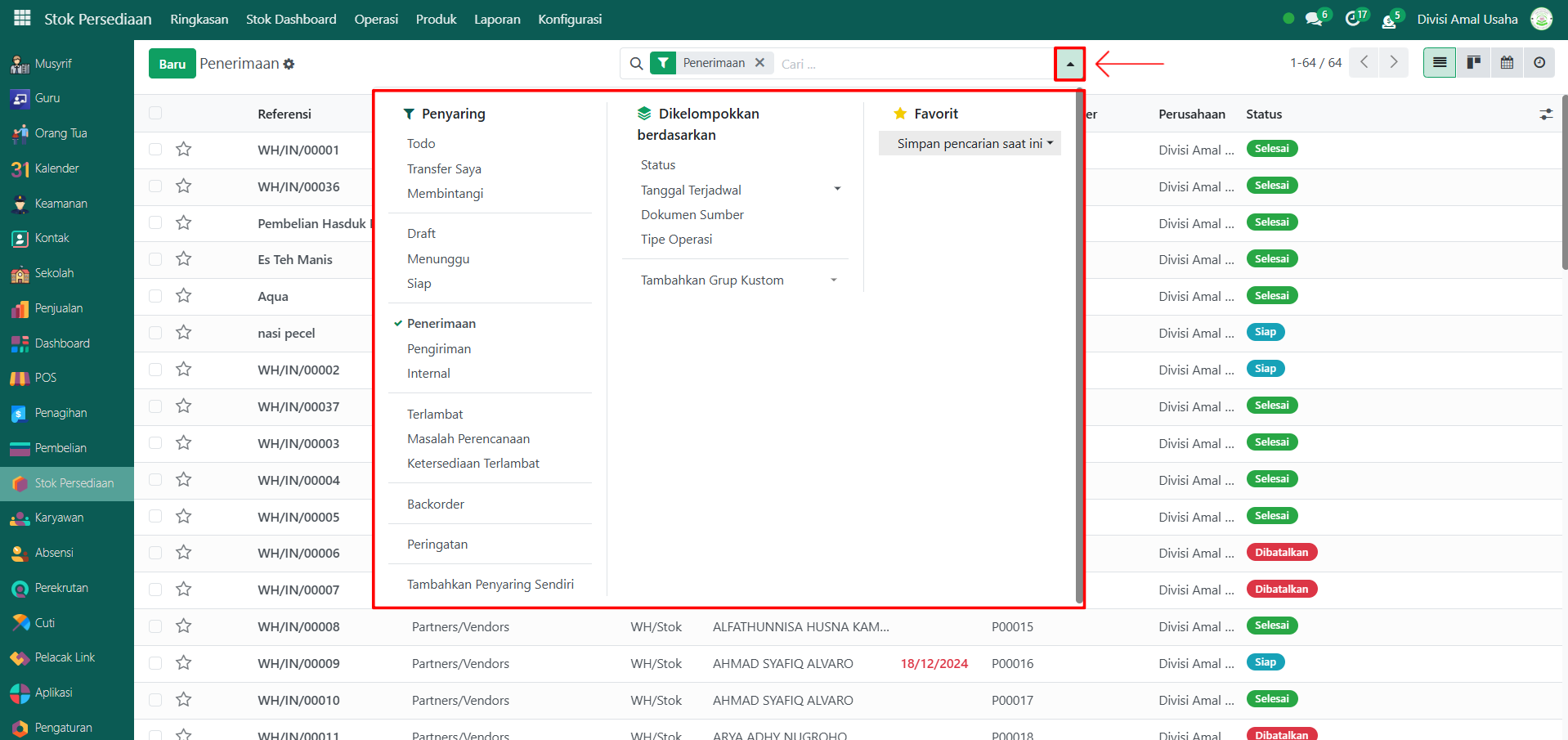The width and height of the screenshot is (1568, 740).
Task: Remove the Penerimaan filter tag
Action: 759,63
